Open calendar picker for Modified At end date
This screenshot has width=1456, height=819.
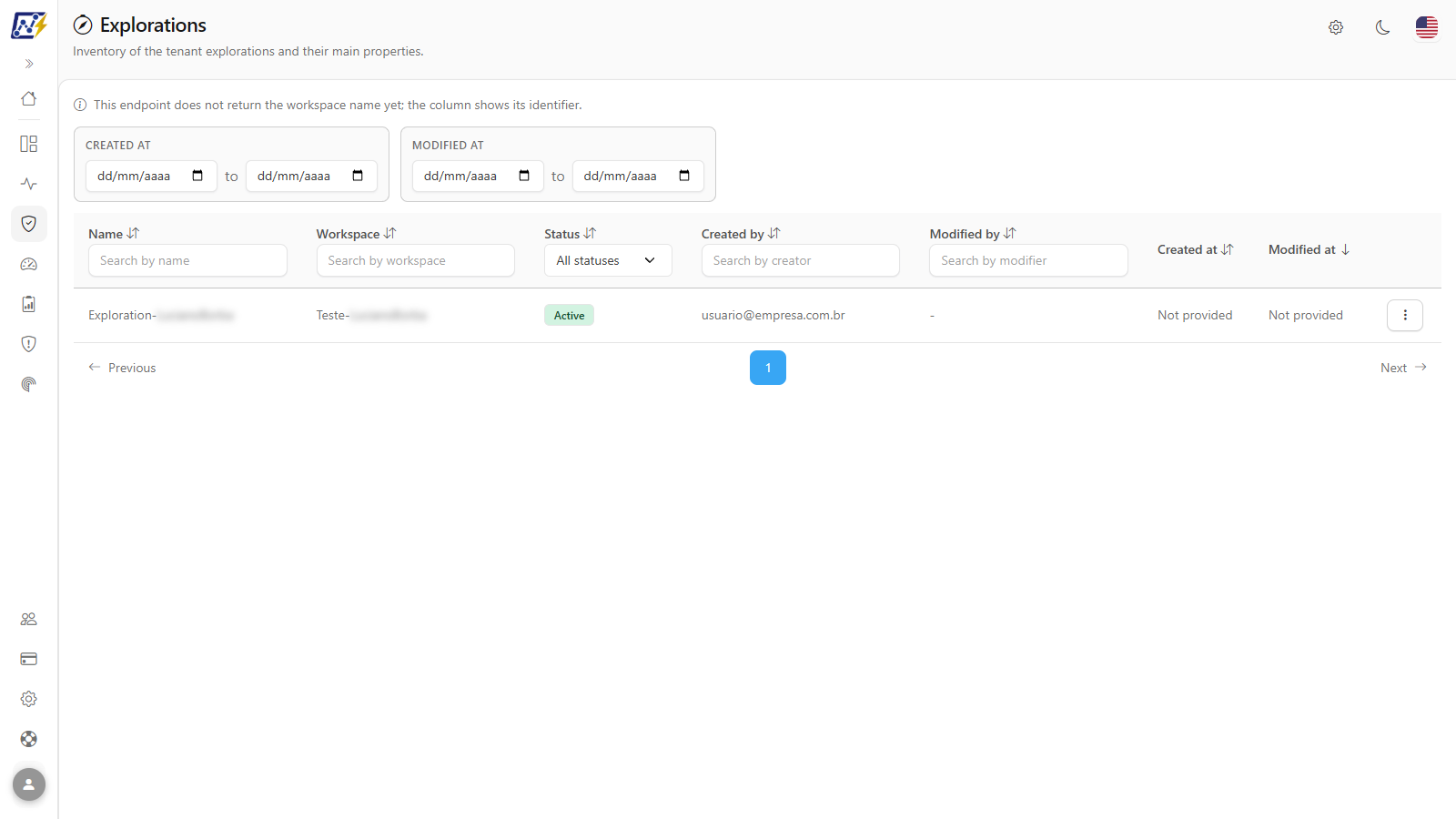click(684, 176)
